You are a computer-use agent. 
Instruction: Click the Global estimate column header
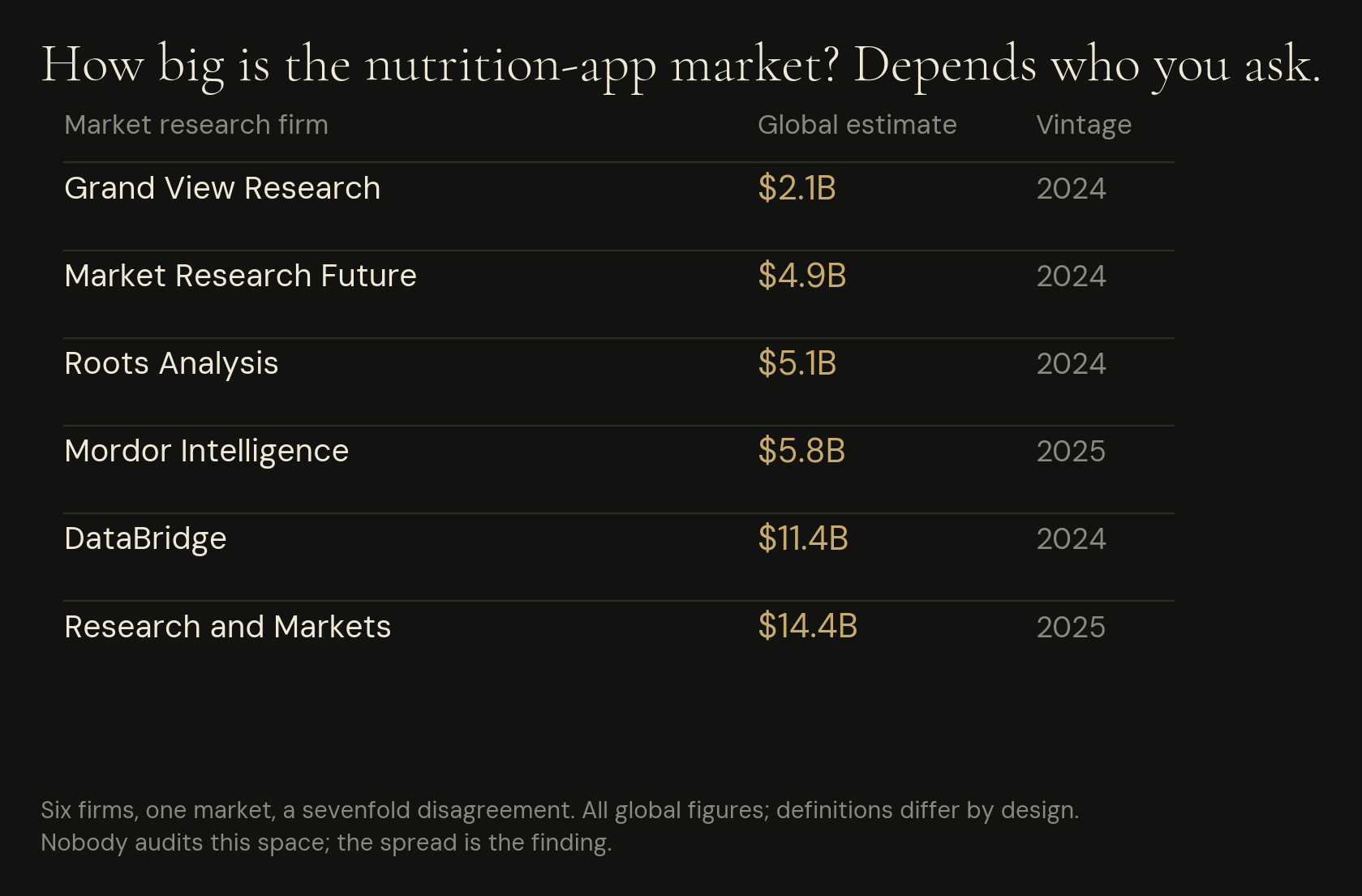coord(857,125)
